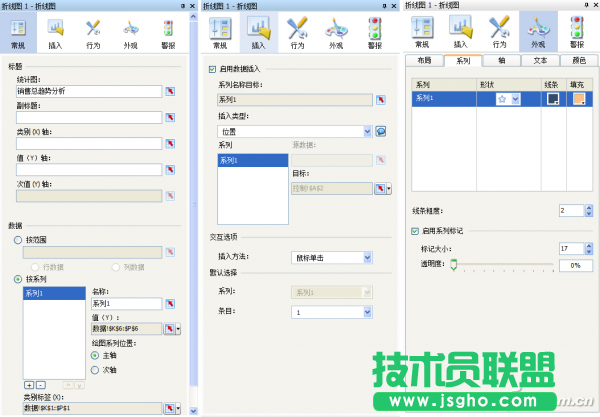
Task: Open marker shape dropdown for 系列1
Action: point(516,99)
